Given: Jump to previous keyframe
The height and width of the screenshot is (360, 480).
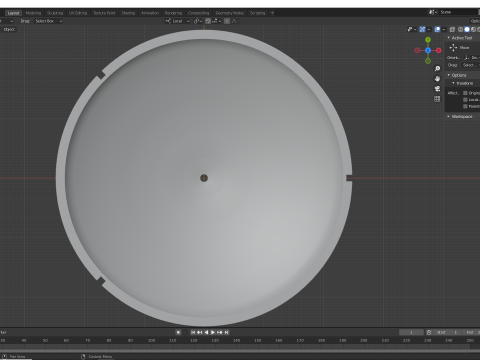Looking at the screenshot, I should 200,332.
